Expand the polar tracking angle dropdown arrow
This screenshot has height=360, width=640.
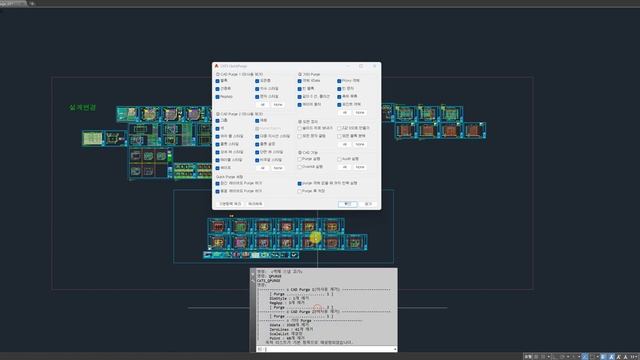point(567,357)
